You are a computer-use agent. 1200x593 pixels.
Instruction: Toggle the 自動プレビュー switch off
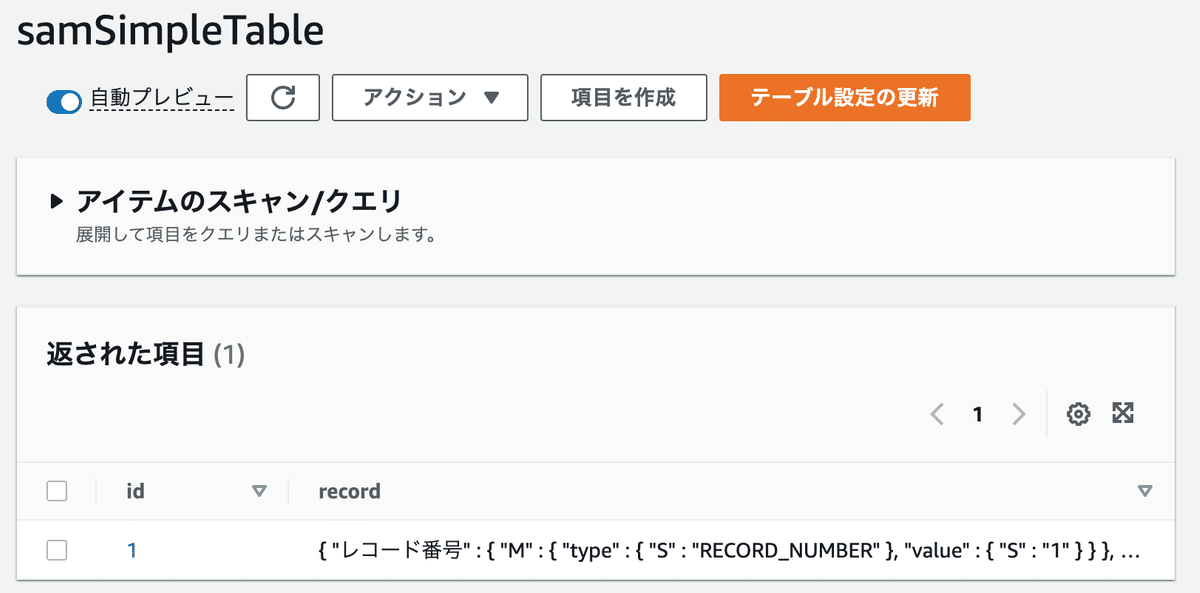click(x=63, y=101)
